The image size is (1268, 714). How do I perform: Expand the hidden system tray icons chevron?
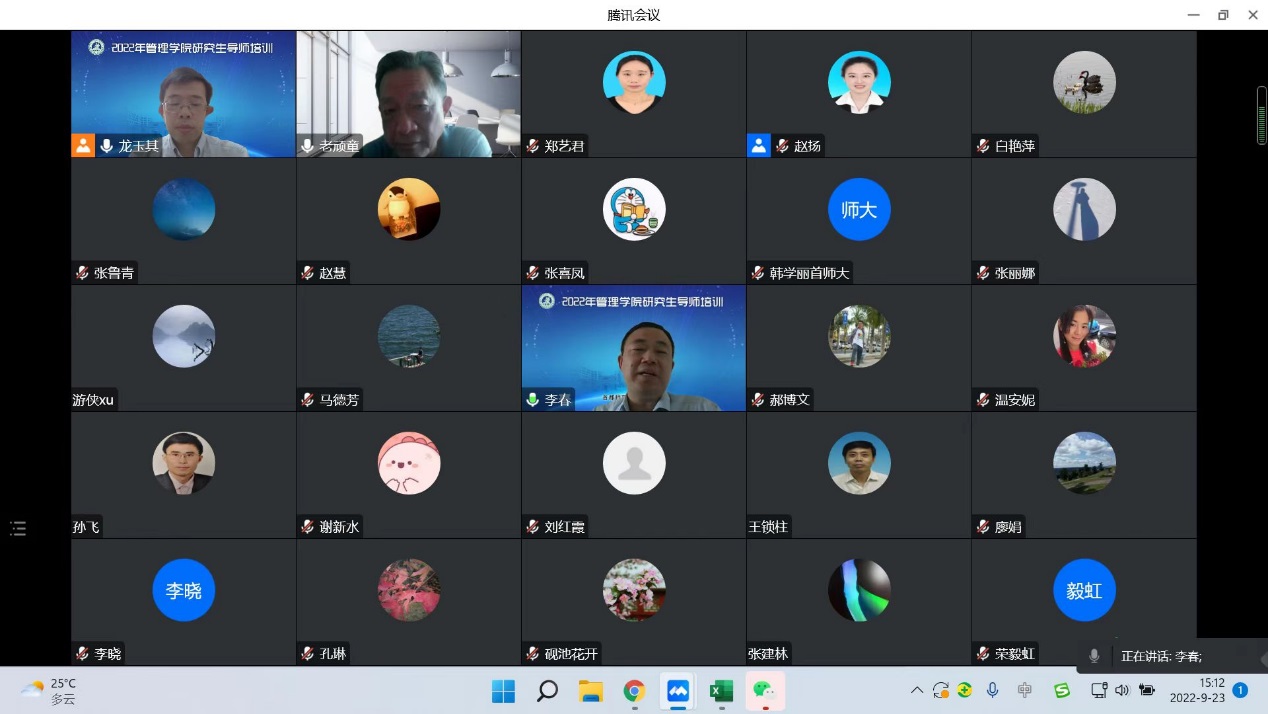click(916, 690)
